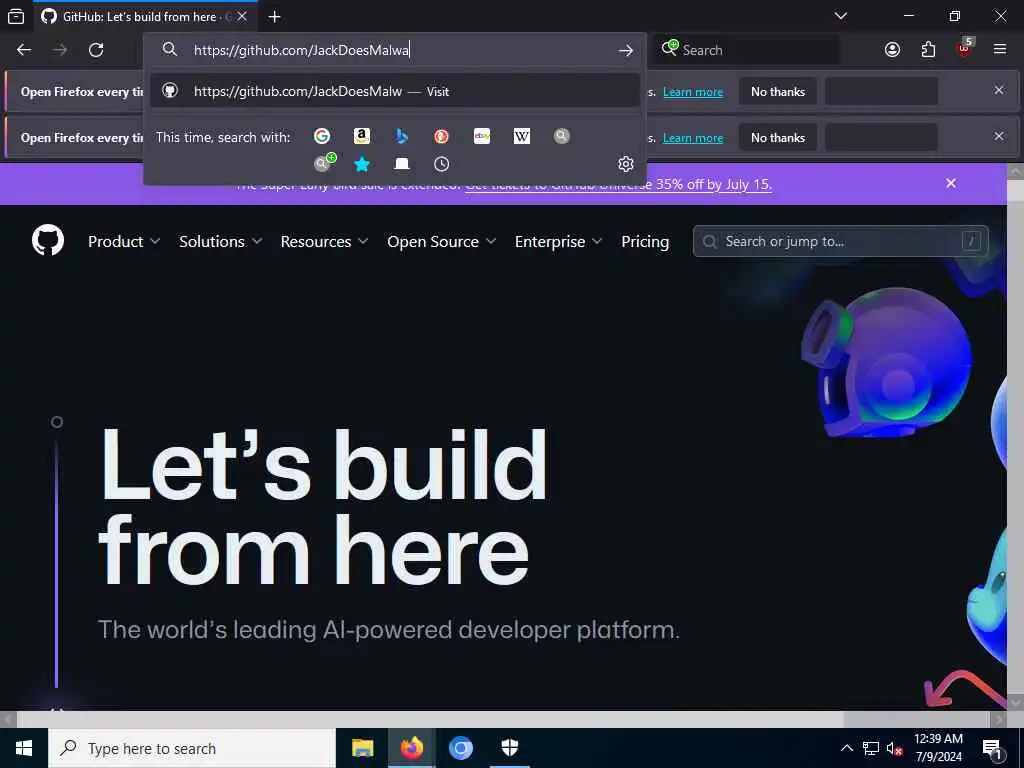
Task: Open the Extensions puzzle icon
Action: click(928, 50)
